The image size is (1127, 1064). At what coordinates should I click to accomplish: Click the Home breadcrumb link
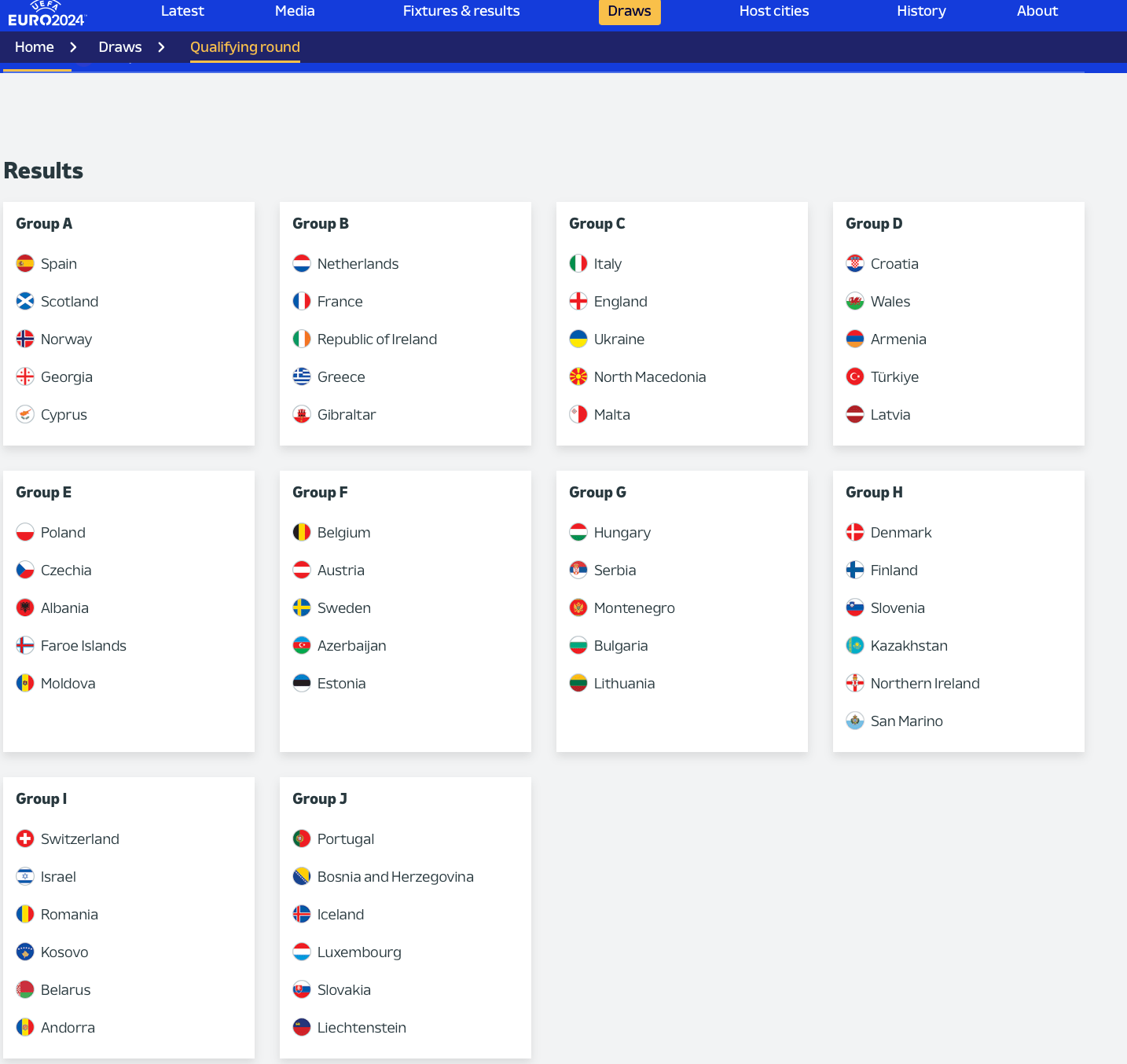coord(34,47)
